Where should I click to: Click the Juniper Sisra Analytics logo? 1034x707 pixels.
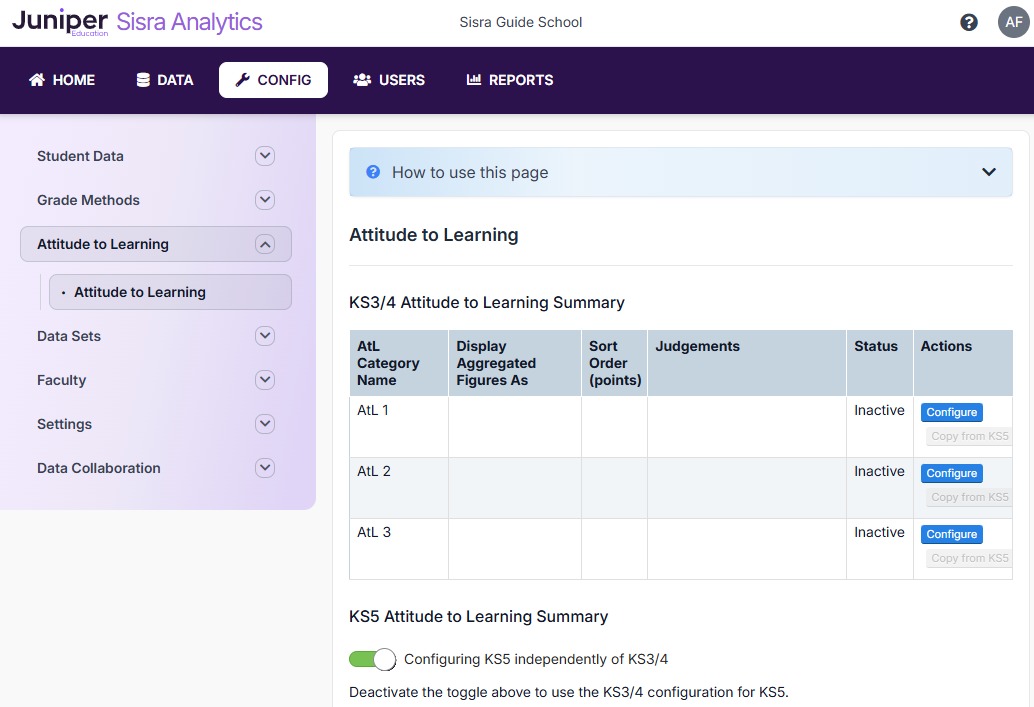tap(138, 22)
